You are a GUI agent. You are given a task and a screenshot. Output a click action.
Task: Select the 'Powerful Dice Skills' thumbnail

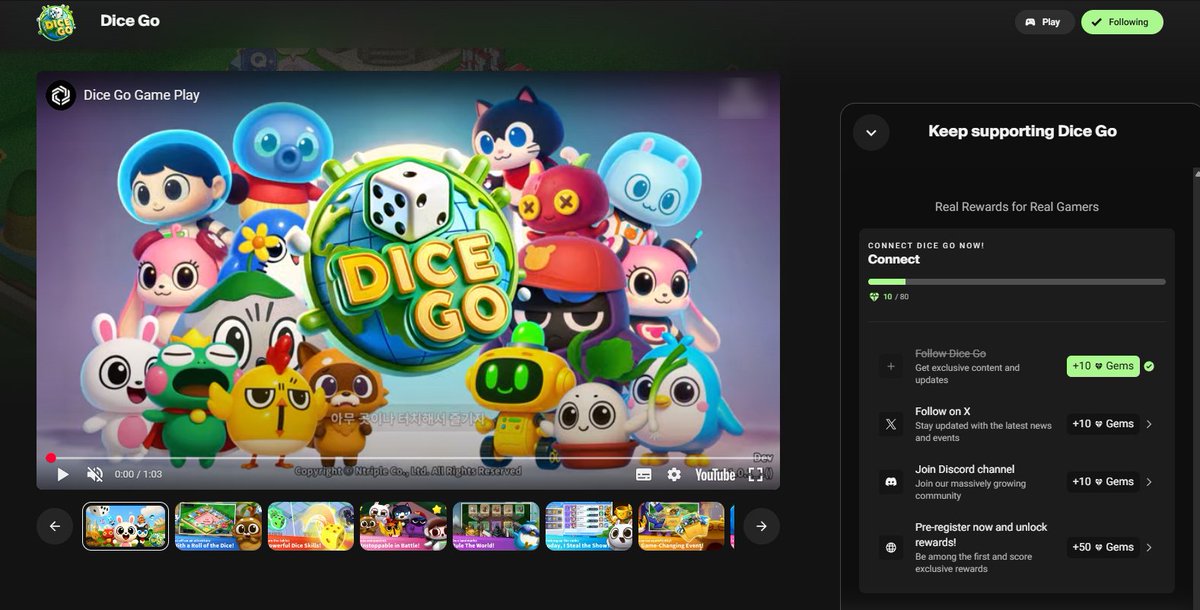[x=311, y=526]
